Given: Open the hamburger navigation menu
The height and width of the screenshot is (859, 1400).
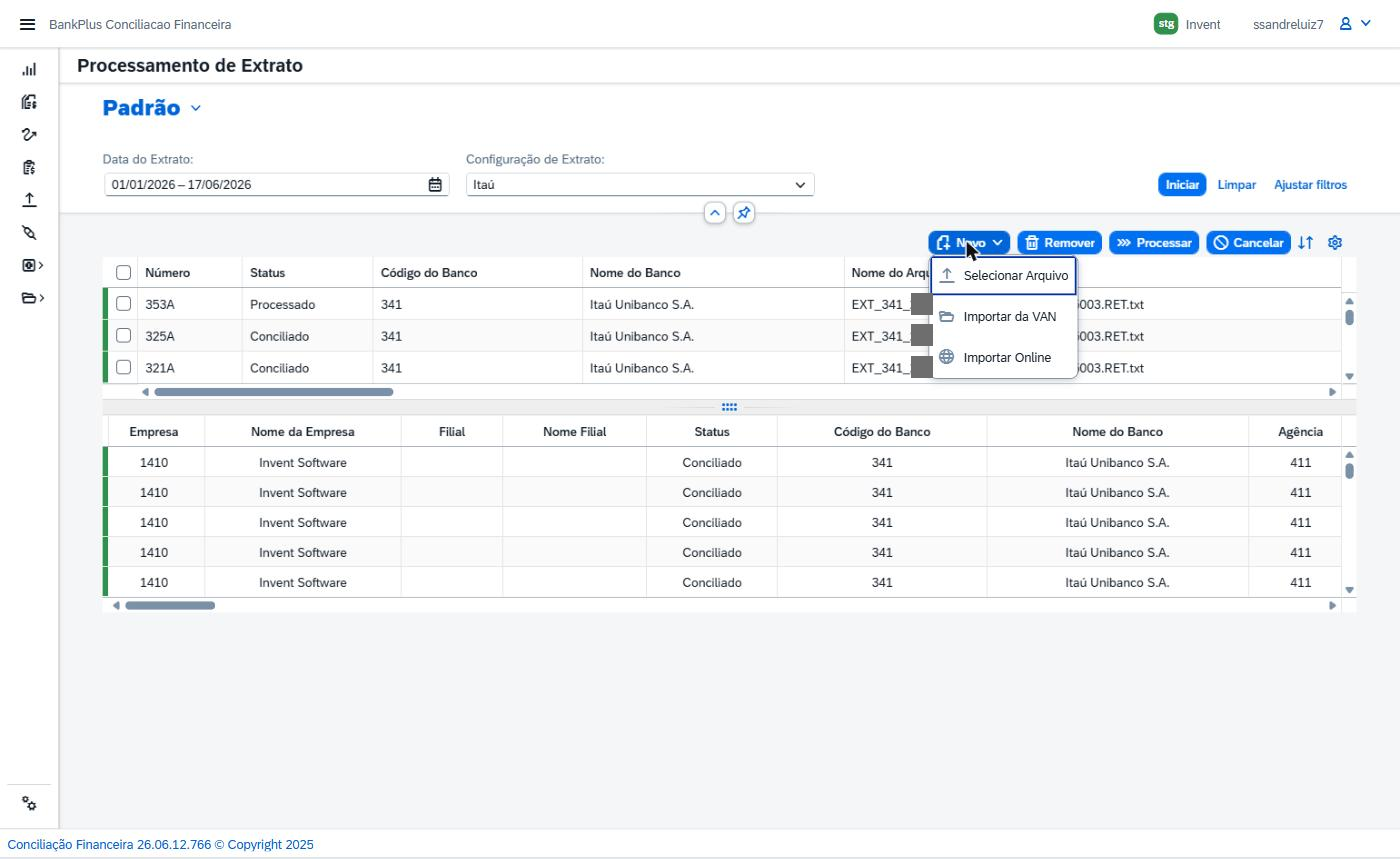Looking at the screenshot, I should click(27, 24).
